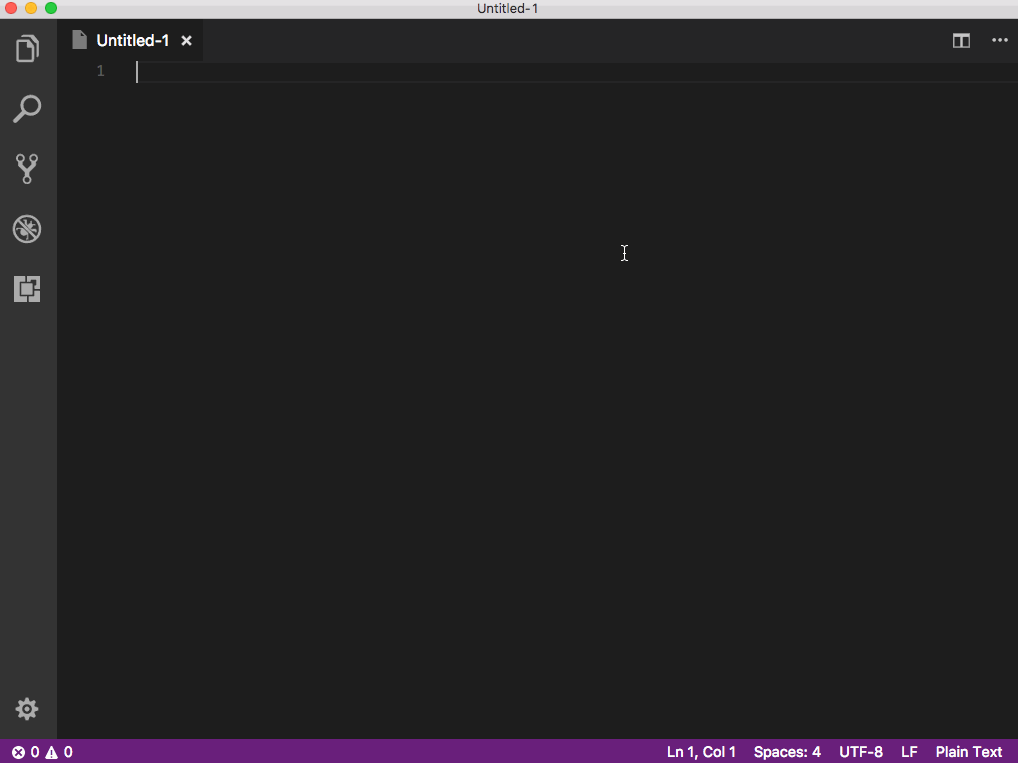Open the Search panel
The height and width of the screenshot is (763, 1018).
point(27,109)
